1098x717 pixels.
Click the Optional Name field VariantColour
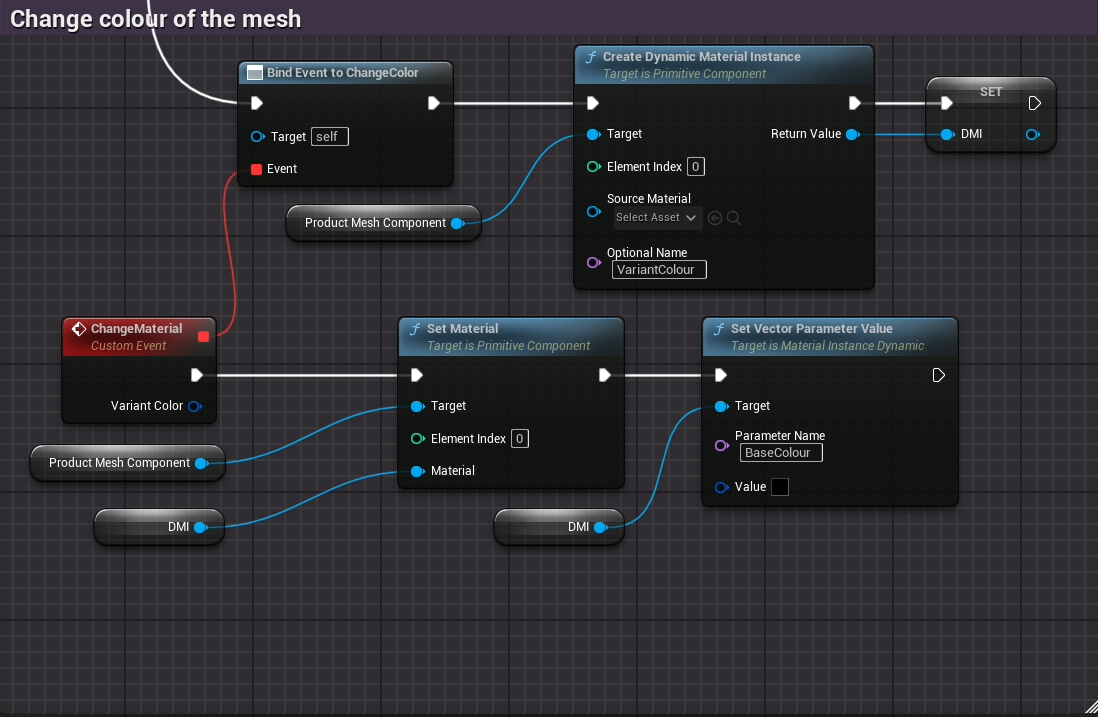[659, 269]
